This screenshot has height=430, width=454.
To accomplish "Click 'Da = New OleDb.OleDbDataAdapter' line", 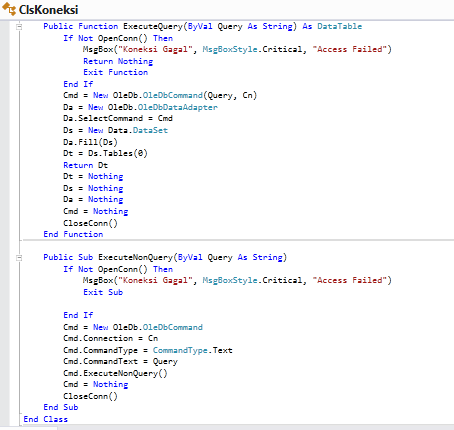I will click(140, 107).
